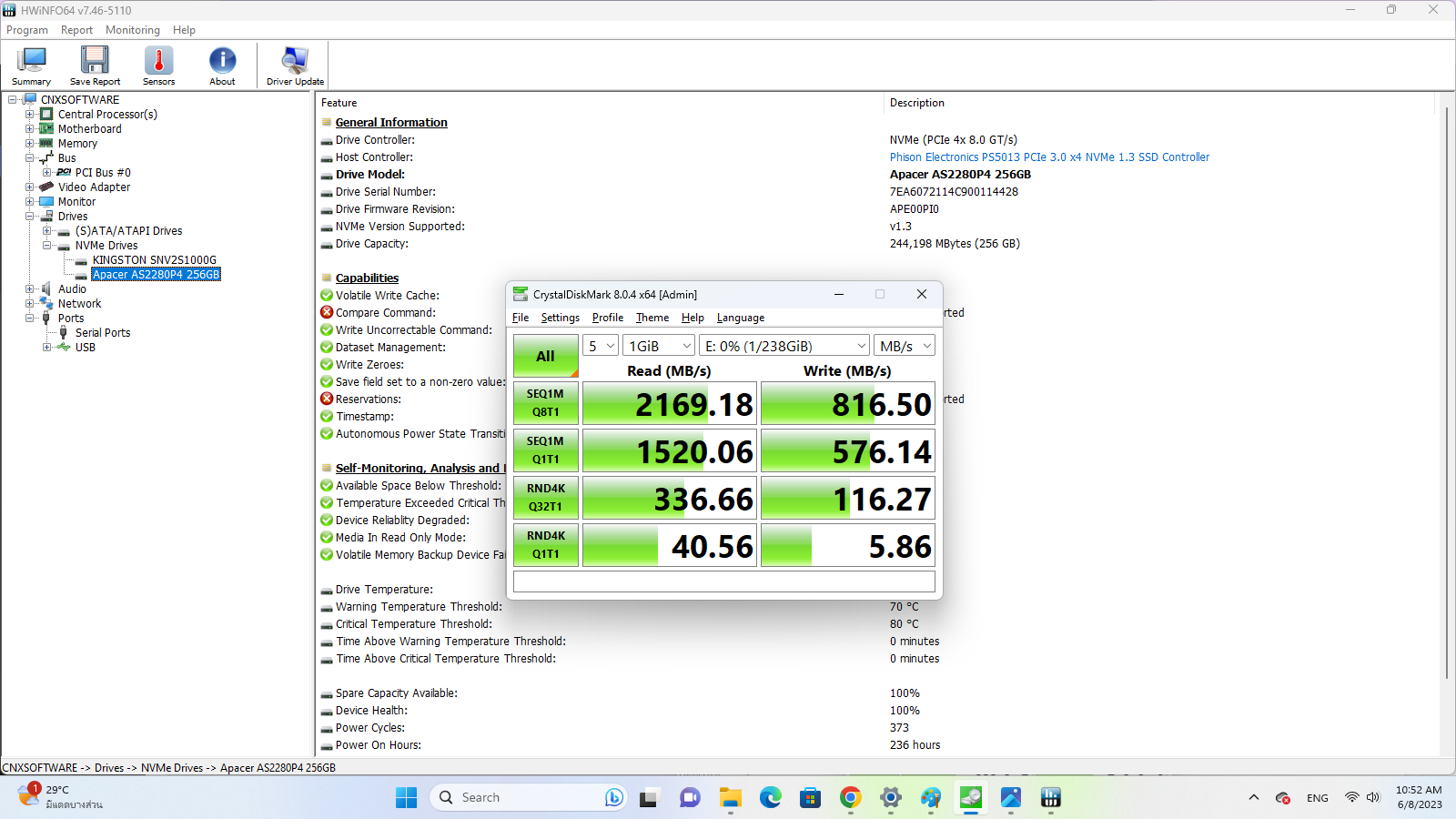Open CrystalDiskMark Theme menu
This screenshot has height=819, width=1456.
point(652,318)
